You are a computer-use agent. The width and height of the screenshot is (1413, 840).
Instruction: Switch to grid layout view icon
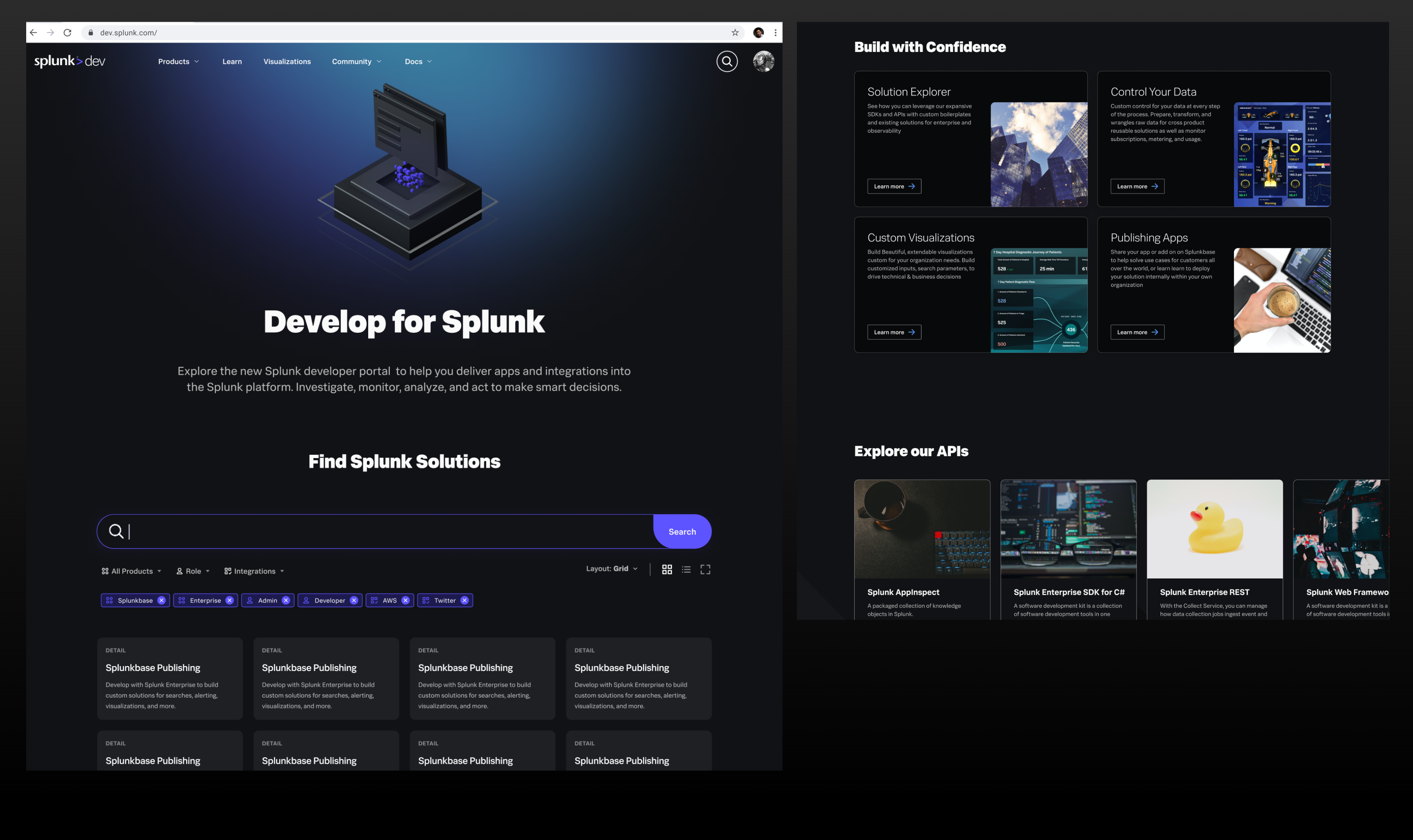click(x=667, y=569)
